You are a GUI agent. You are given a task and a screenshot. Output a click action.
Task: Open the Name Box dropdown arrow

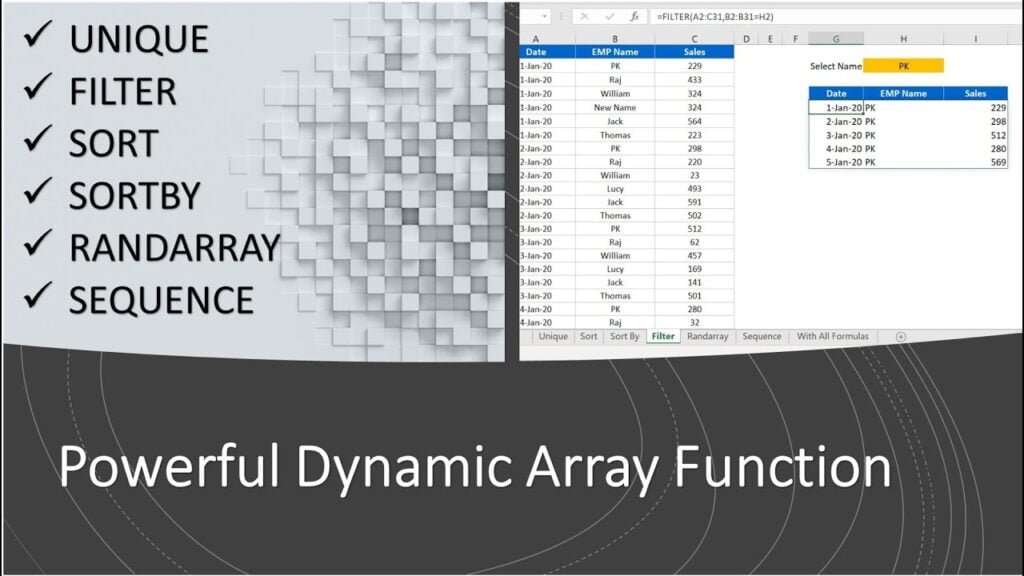(x=544, y=17)
